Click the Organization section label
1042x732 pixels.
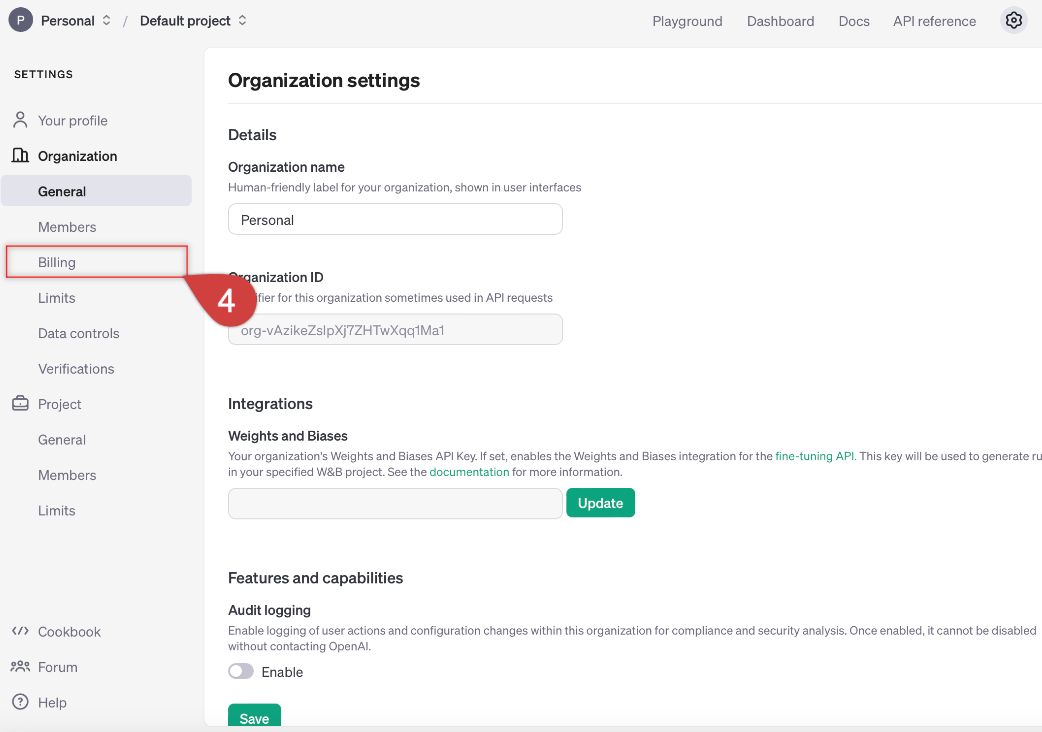click(x=77, y=156)
